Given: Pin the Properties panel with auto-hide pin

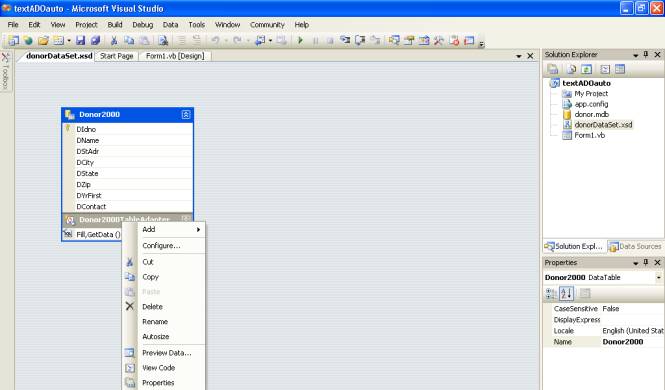Looking at the screenshot, I should 646,262.
